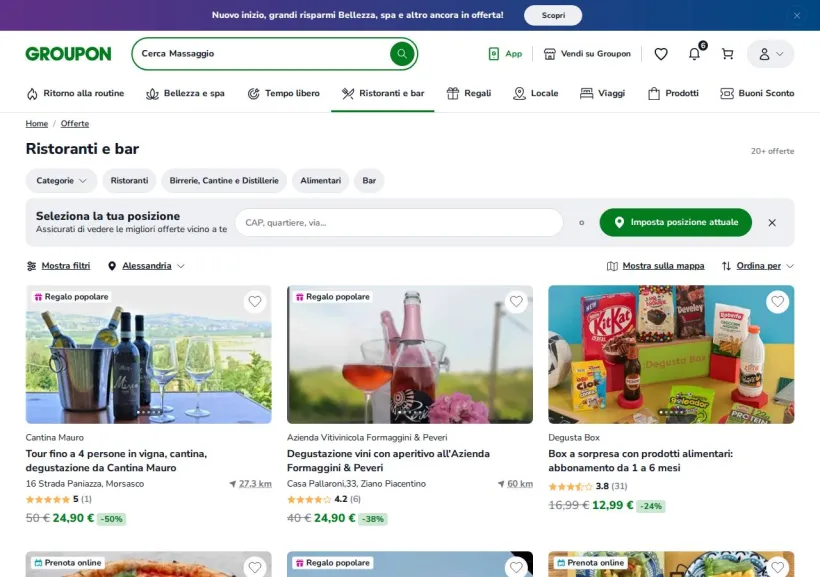Click Imposta posizione attuale button
Viewport: 820px width, 577px height.
pyautogui.click(x=676, y=222)
